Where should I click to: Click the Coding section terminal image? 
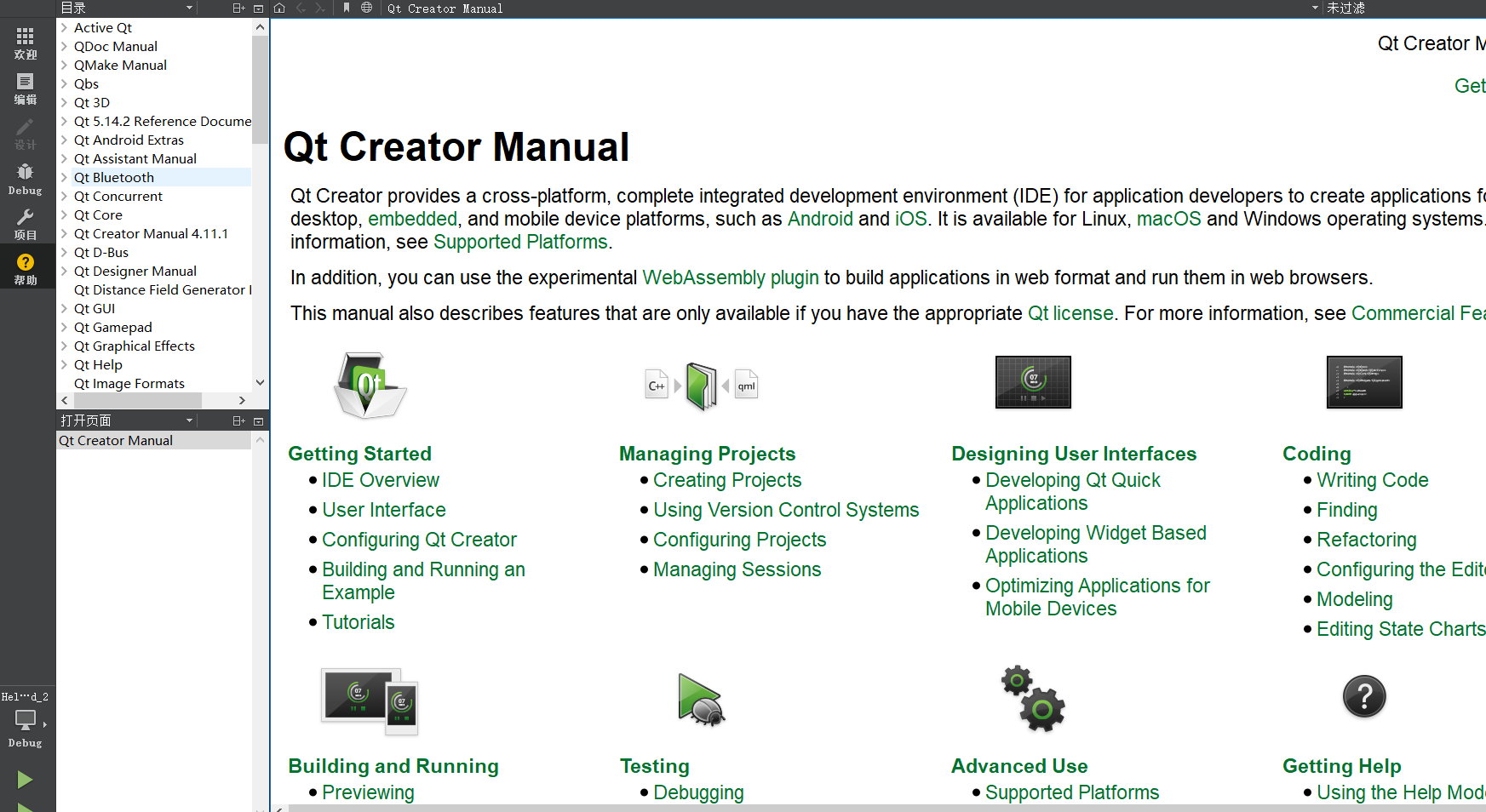coord(1364,382)
